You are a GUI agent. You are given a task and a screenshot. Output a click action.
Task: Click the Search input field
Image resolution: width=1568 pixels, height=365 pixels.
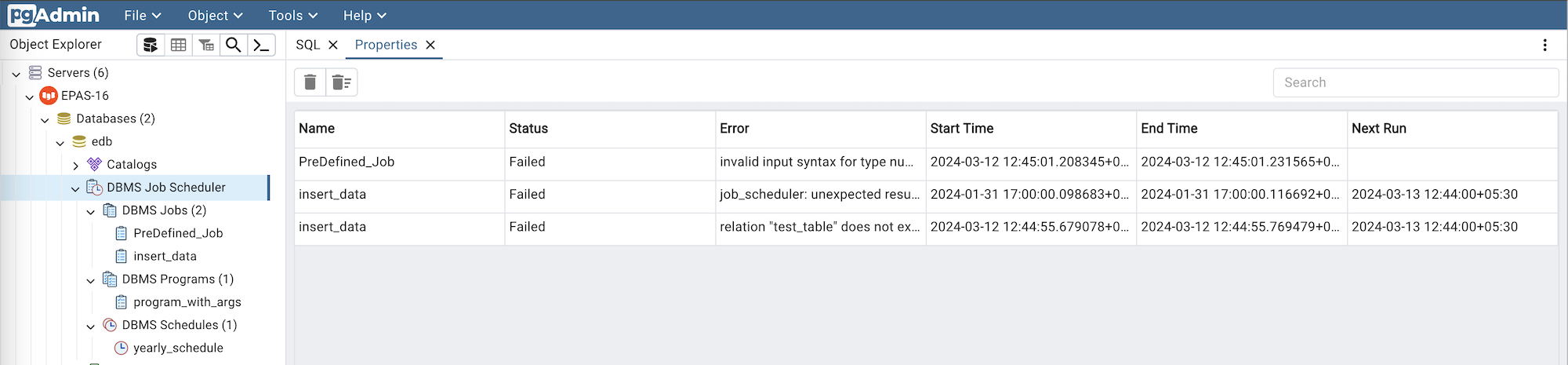tap(1415, 82)
